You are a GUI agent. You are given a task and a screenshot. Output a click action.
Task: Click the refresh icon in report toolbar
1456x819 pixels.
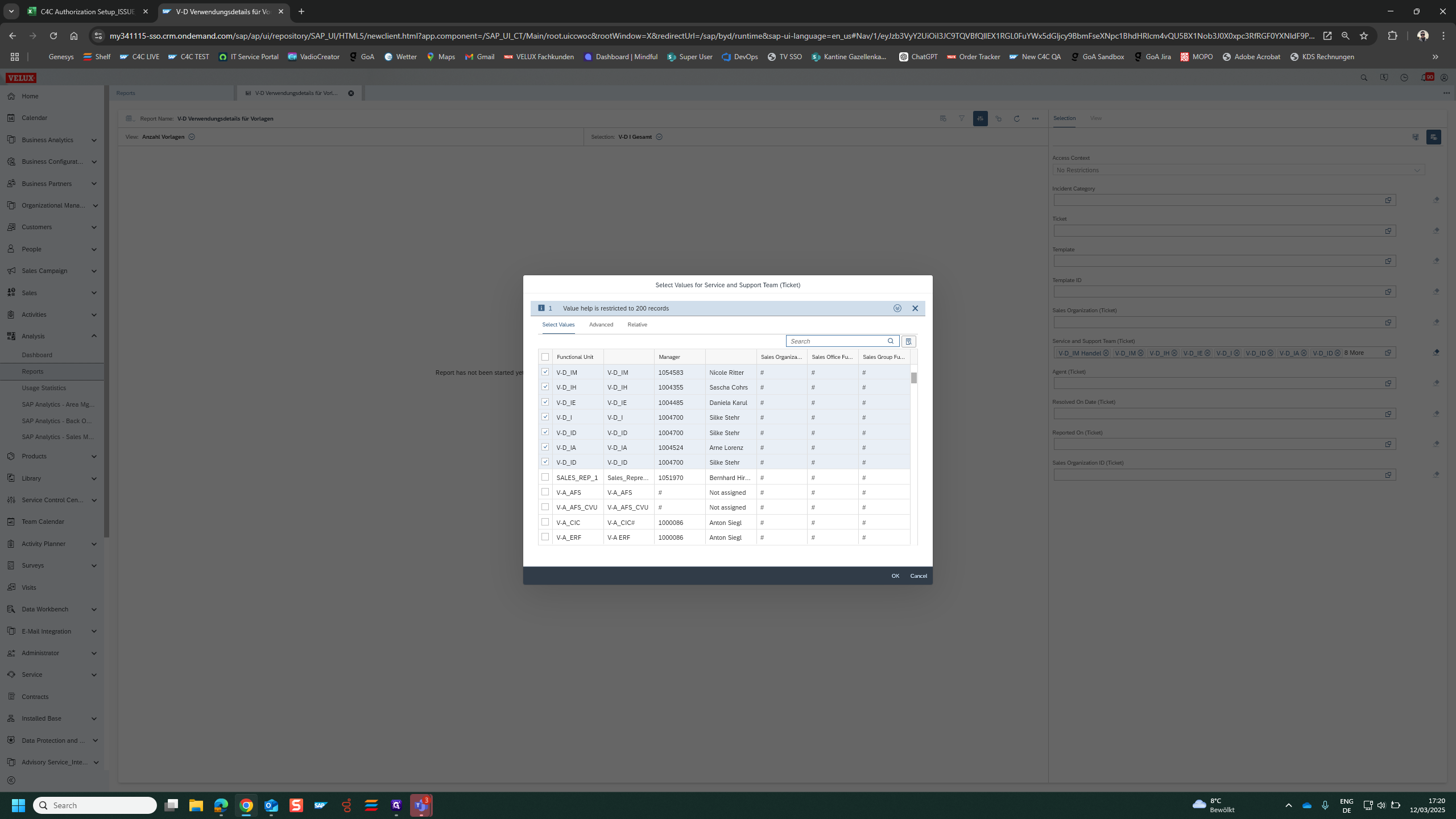coord(1017,119)
